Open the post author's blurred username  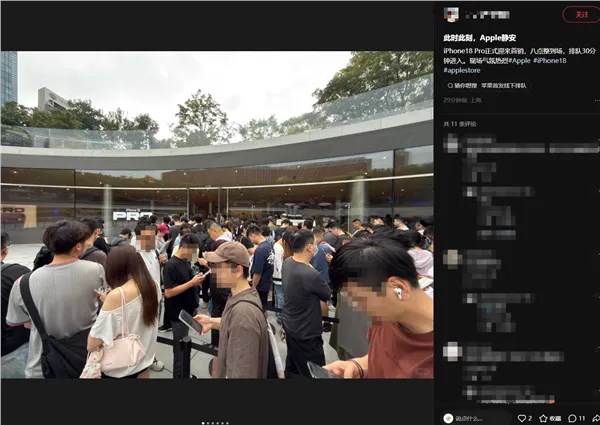point(488,15)
